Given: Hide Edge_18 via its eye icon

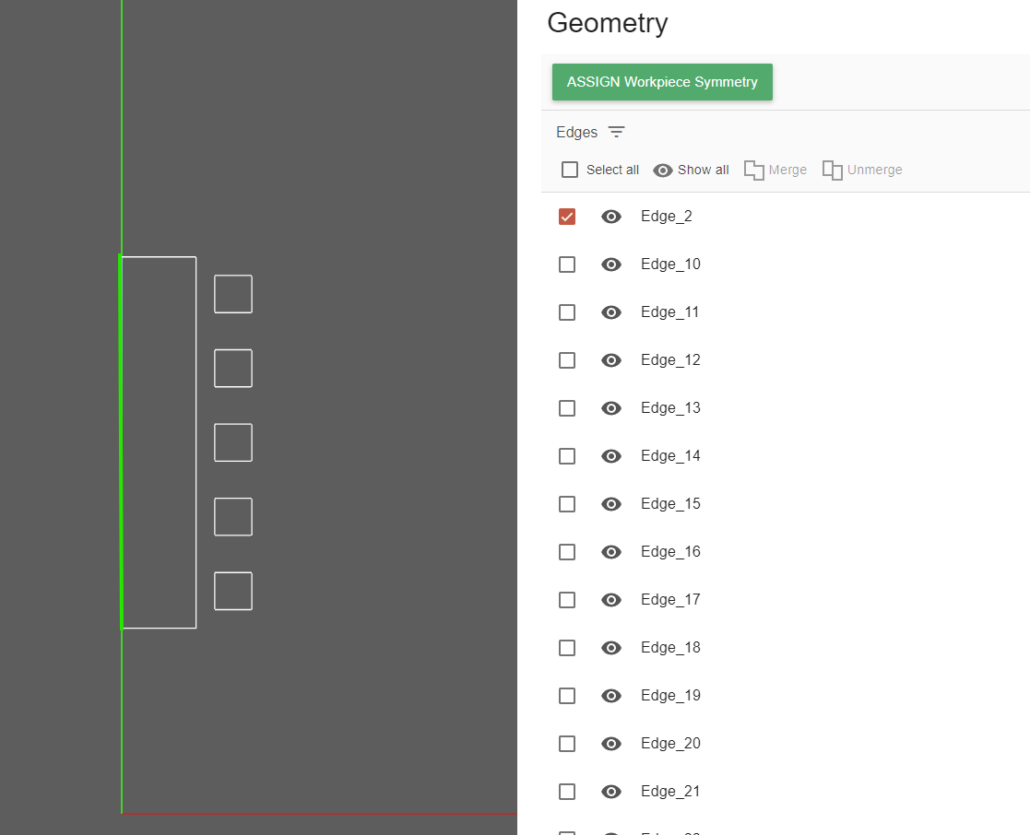Looking at the screenshot, I should pyautogui.click(x=611, y=648).
